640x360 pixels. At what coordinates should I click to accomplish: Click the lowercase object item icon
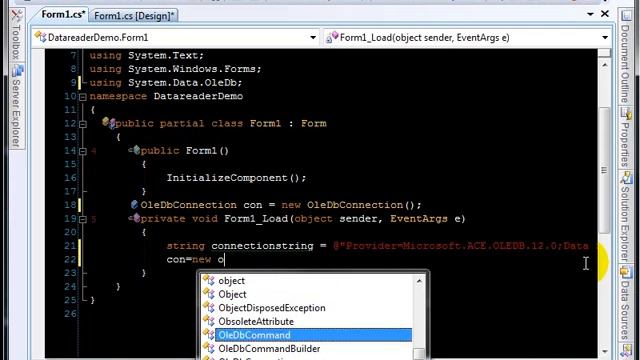(x=209, y=280)
